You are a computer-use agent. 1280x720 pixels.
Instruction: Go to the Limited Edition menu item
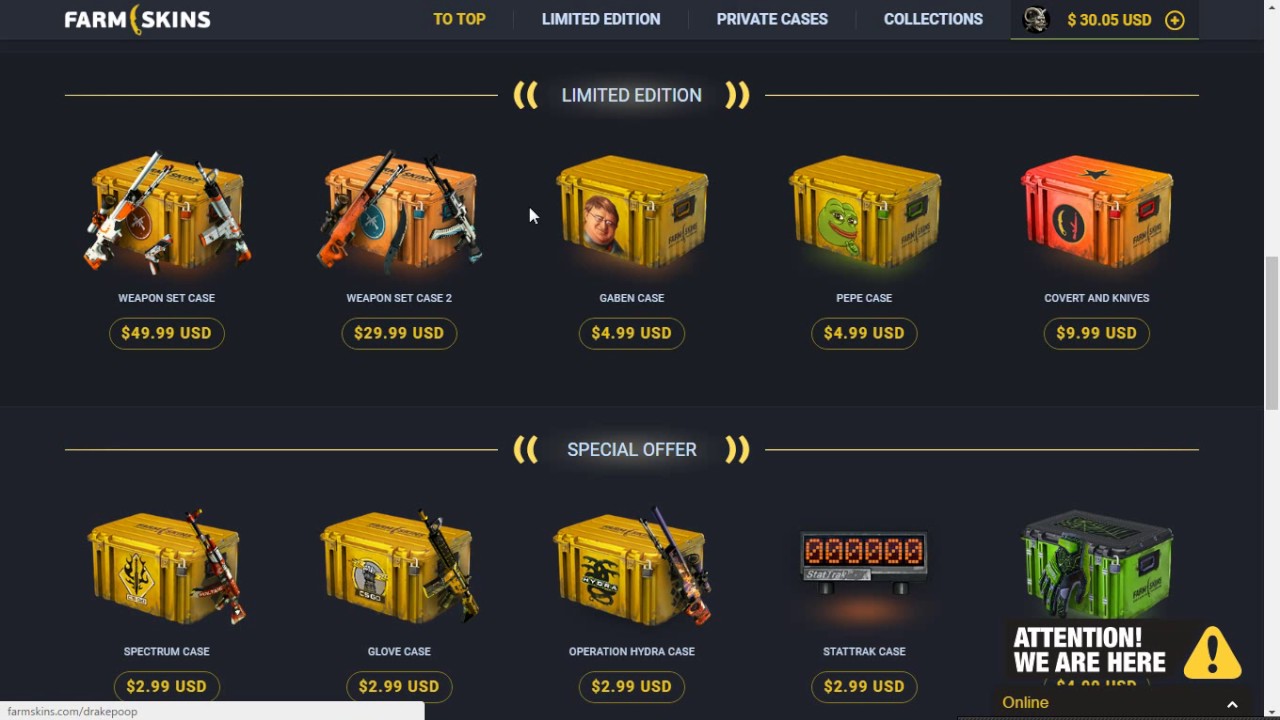[601, 19]
